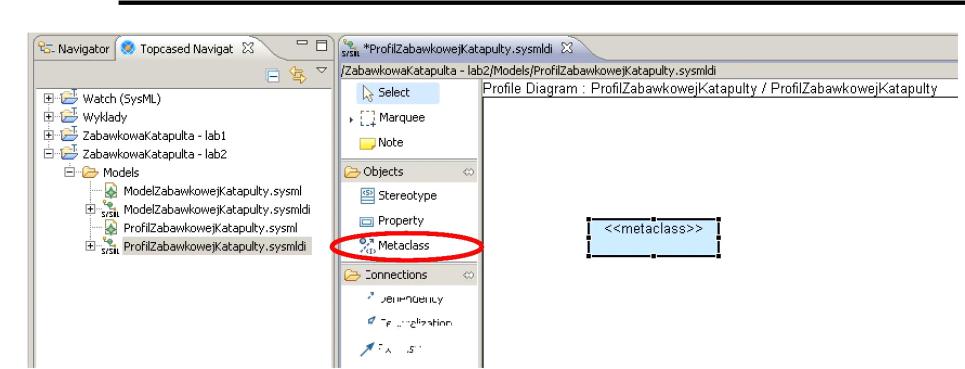Pick the Generalization connection tool
This screenshot has height=369, width=965.
pos(409,322)
